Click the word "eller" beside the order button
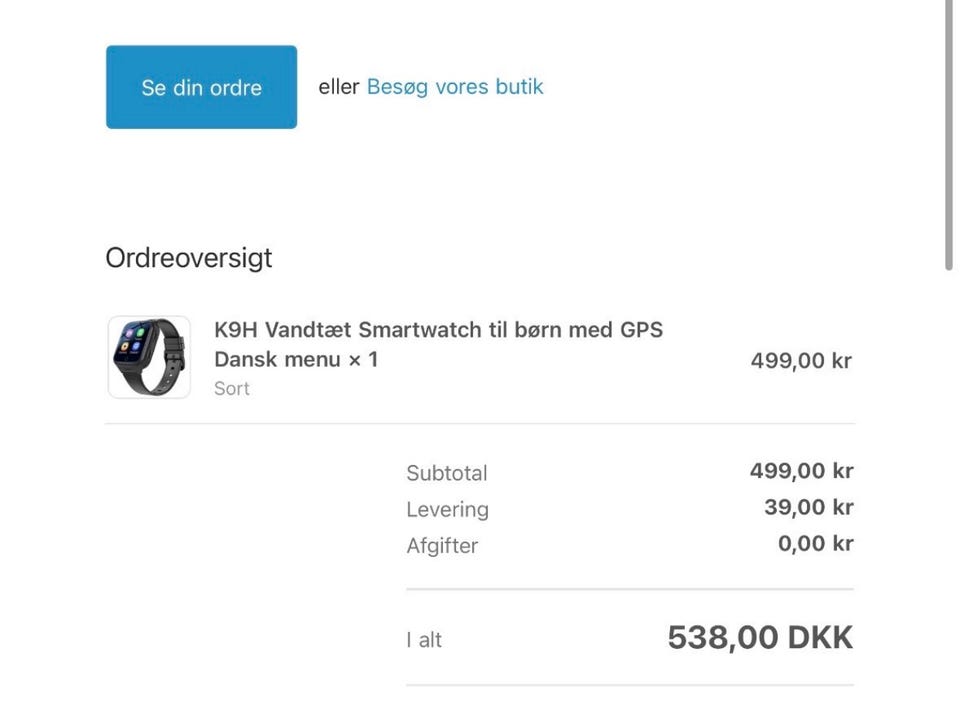Image resolution: width=960 pixels, height=710 pixels. (x=338, y=87)
